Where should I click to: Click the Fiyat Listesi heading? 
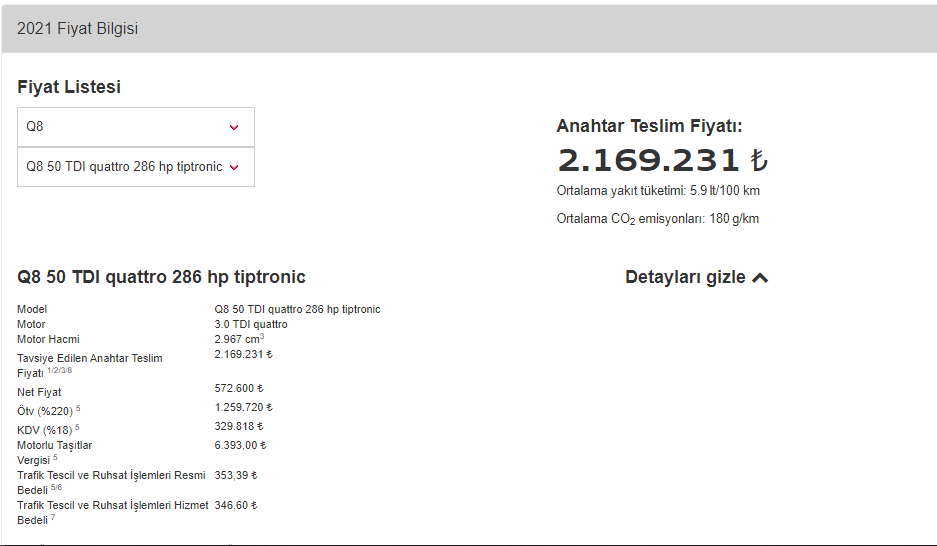(x=69, y=87)
